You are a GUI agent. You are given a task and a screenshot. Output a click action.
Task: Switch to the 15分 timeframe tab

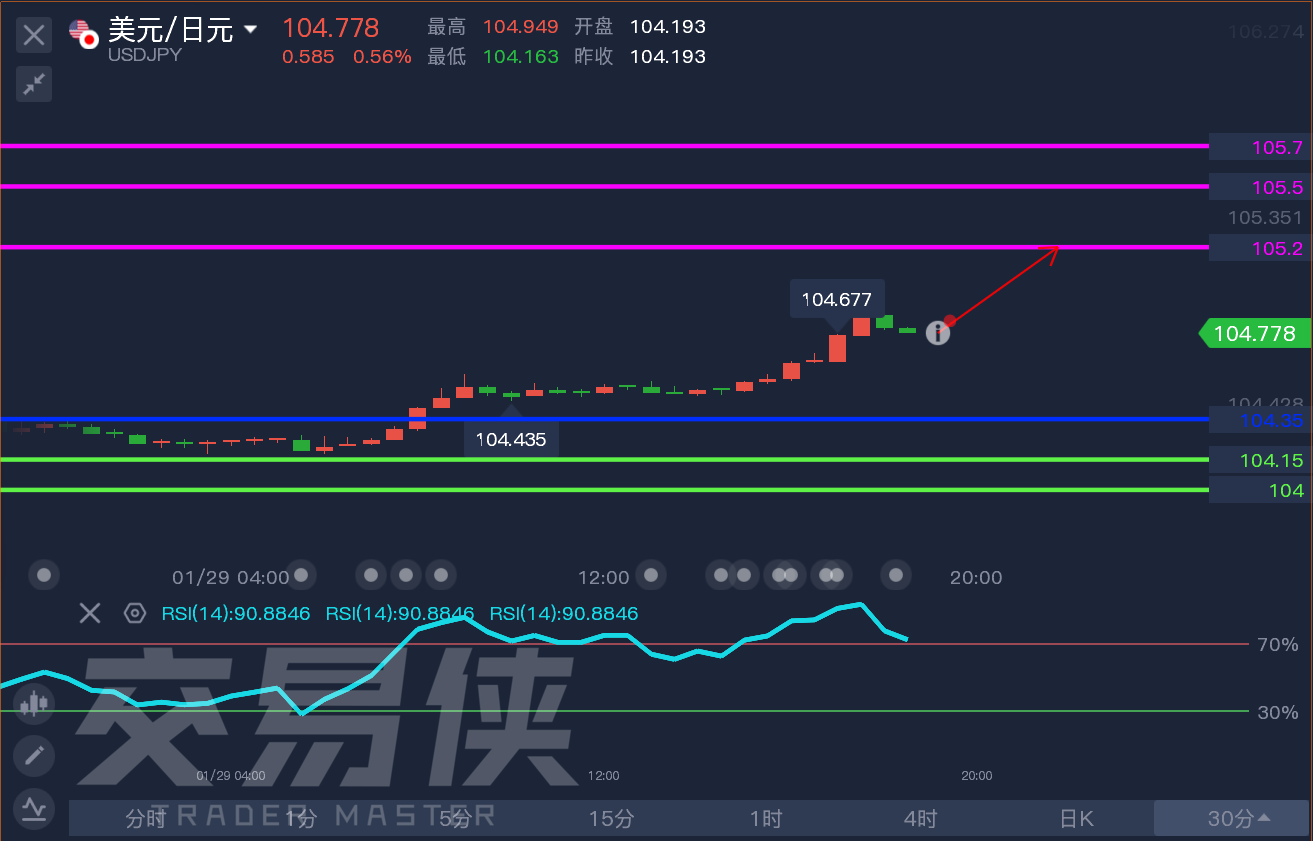pos(611,819)
